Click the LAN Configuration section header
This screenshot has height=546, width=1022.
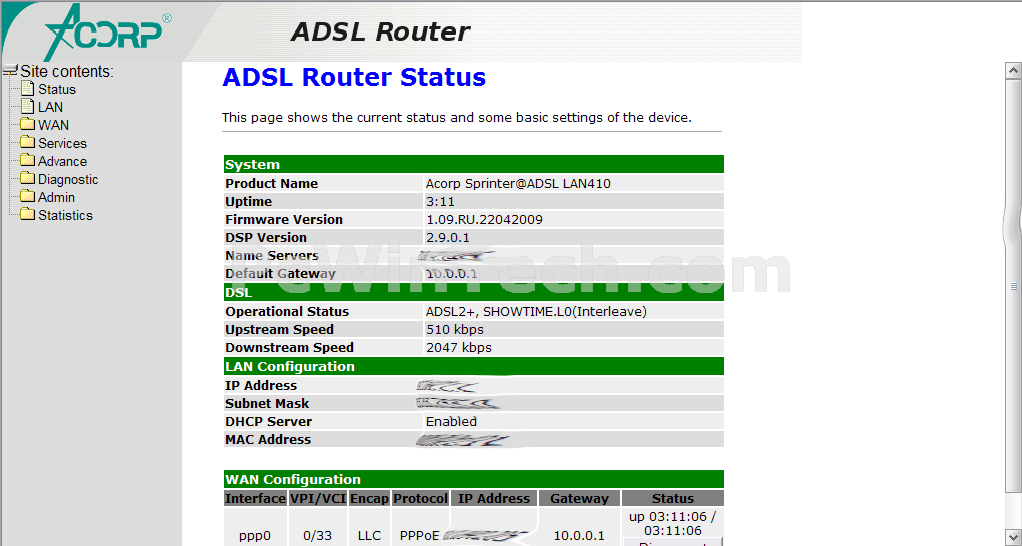click(x=474, y=366)
